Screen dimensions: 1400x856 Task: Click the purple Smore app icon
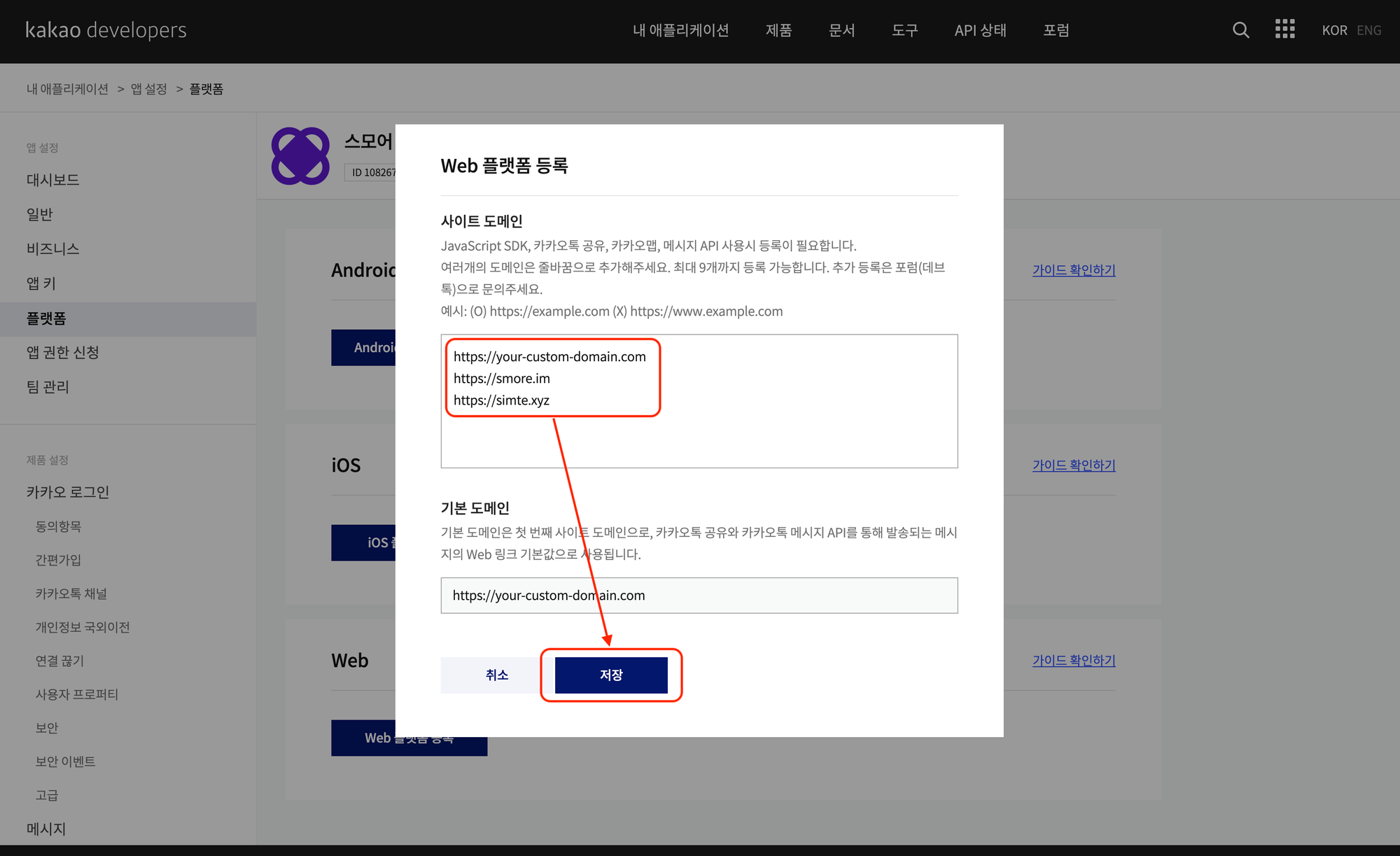(x=300, y=155)
